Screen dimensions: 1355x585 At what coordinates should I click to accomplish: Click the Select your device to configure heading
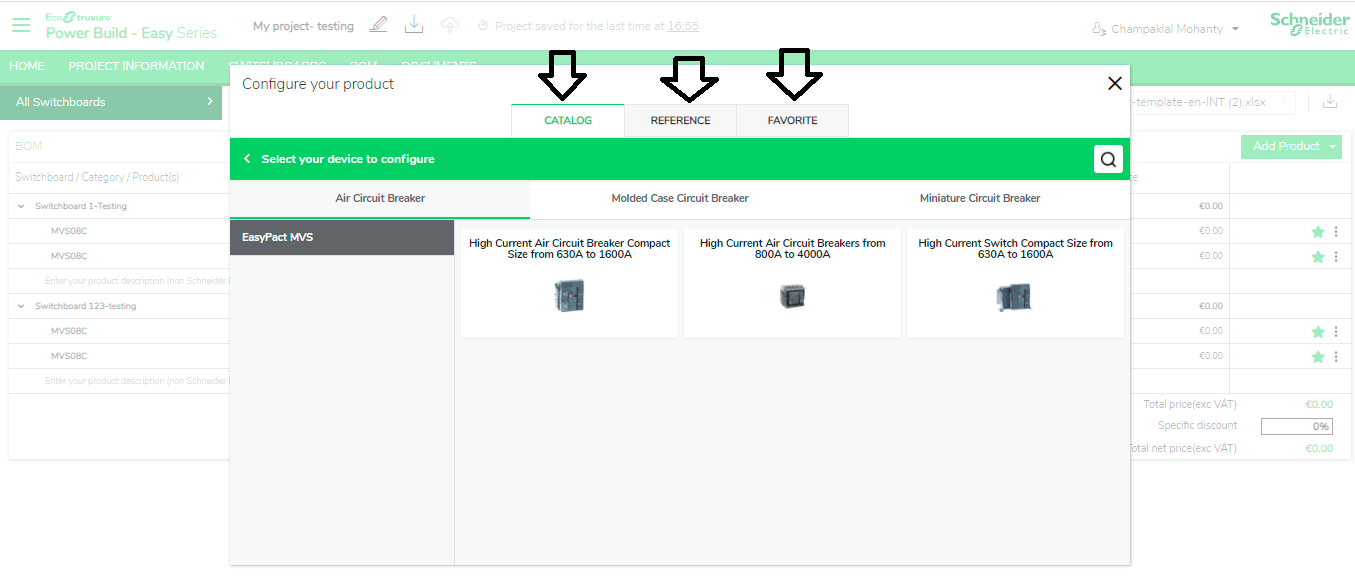(x=348, y=159)
